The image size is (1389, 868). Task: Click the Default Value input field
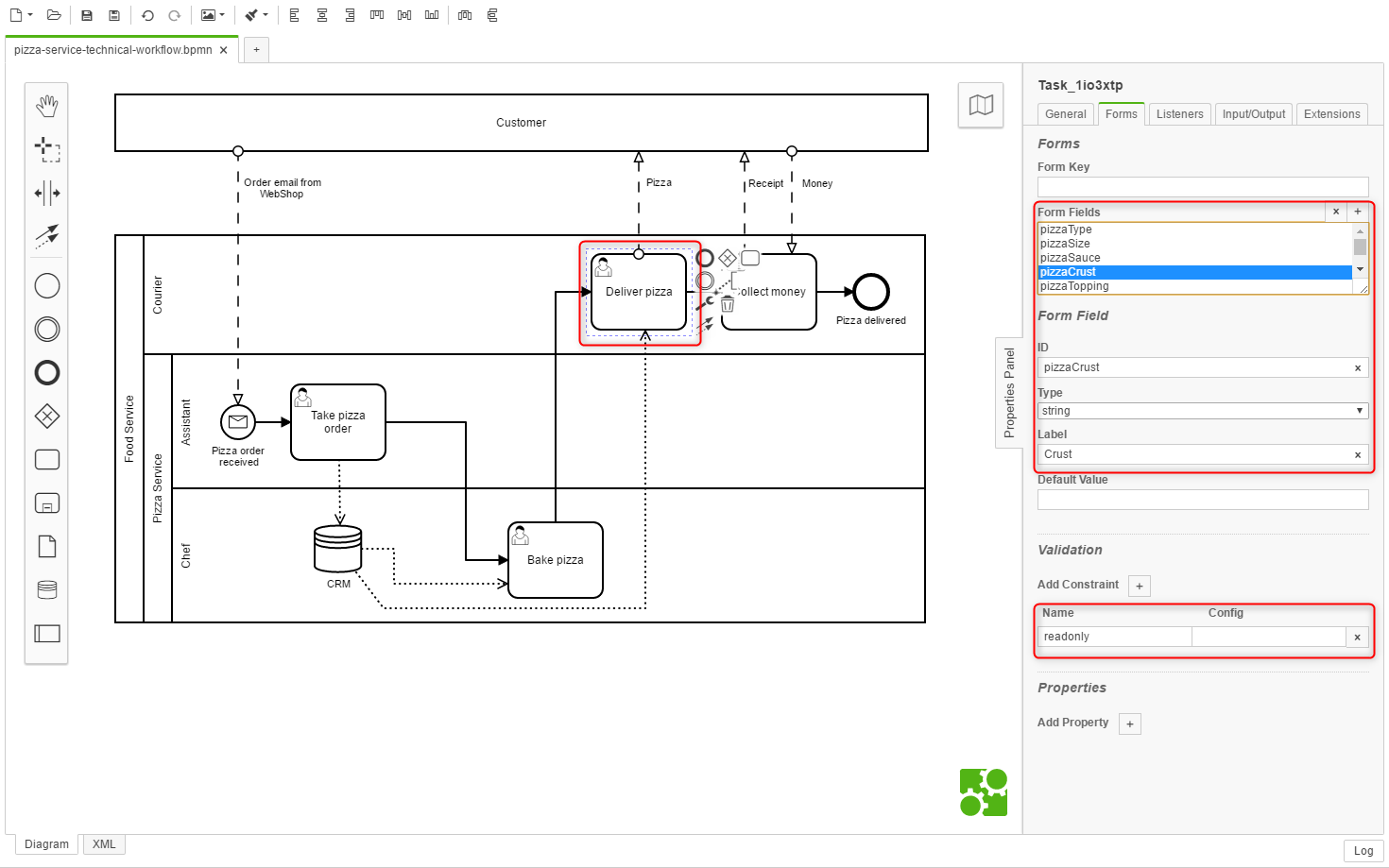[x=1203, y=500]
